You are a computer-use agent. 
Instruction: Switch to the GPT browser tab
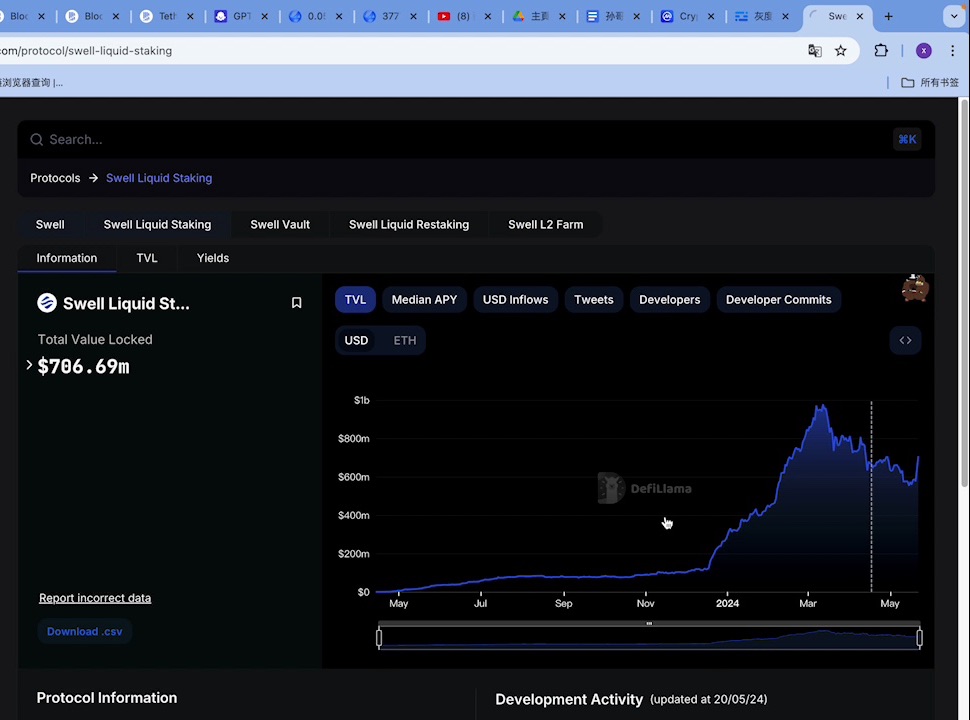coord(233,17)
